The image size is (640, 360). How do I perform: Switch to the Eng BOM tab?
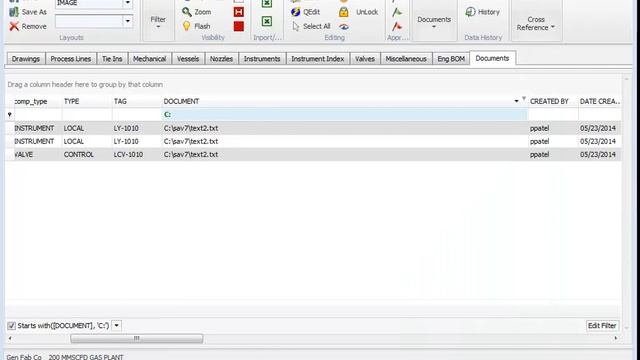point(451,59)
